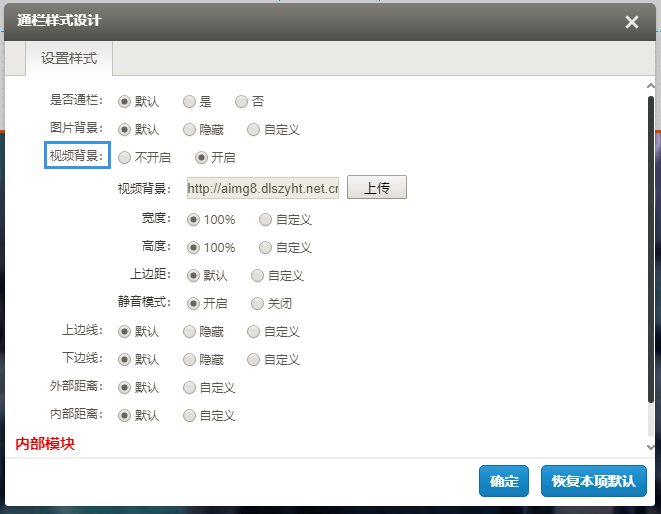Pick 自定义 for 外部距离
The image size is (661, 514).
189,387
